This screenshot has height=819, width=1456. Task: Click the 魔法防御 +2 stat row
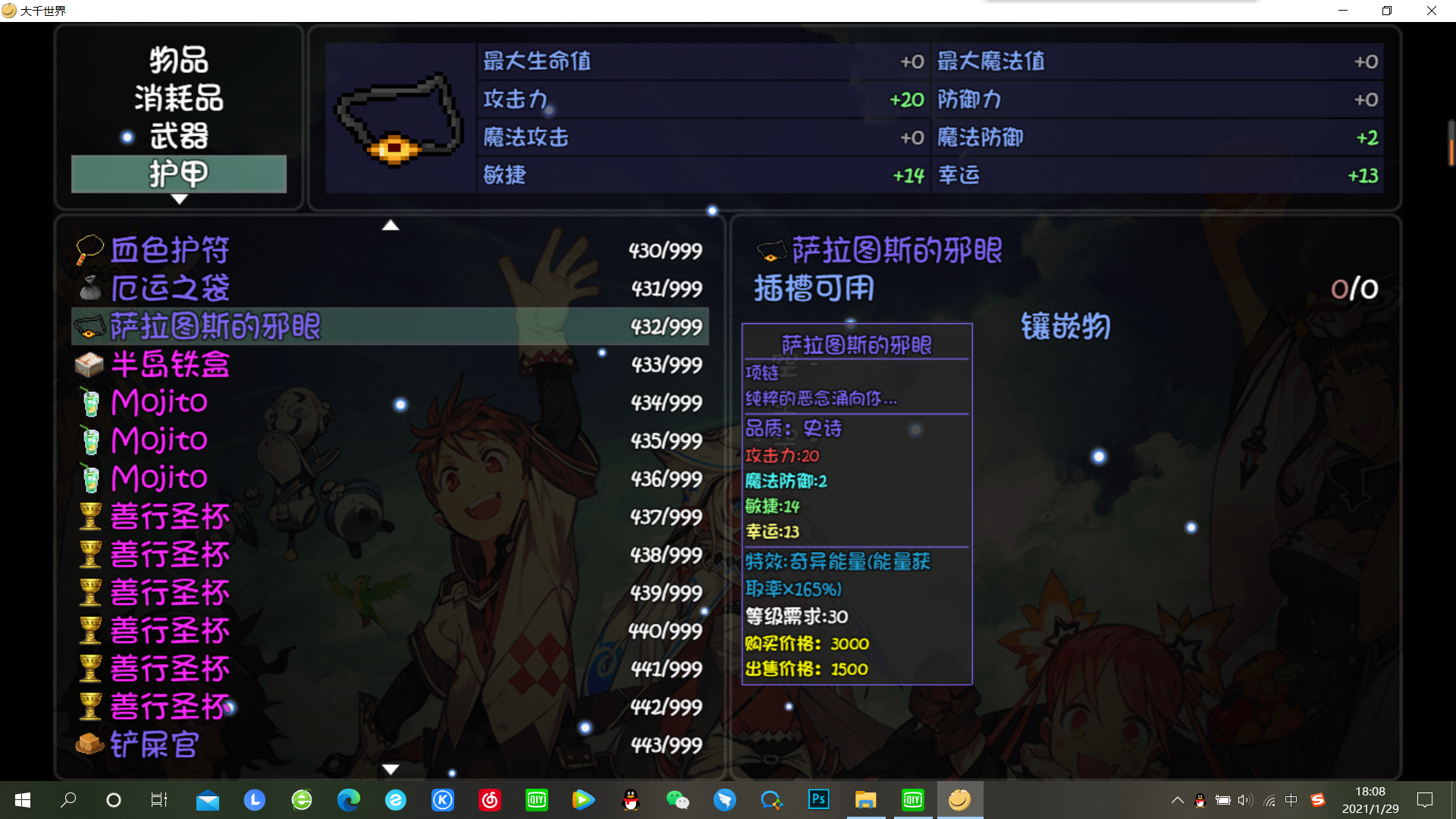pos(1158,137)
